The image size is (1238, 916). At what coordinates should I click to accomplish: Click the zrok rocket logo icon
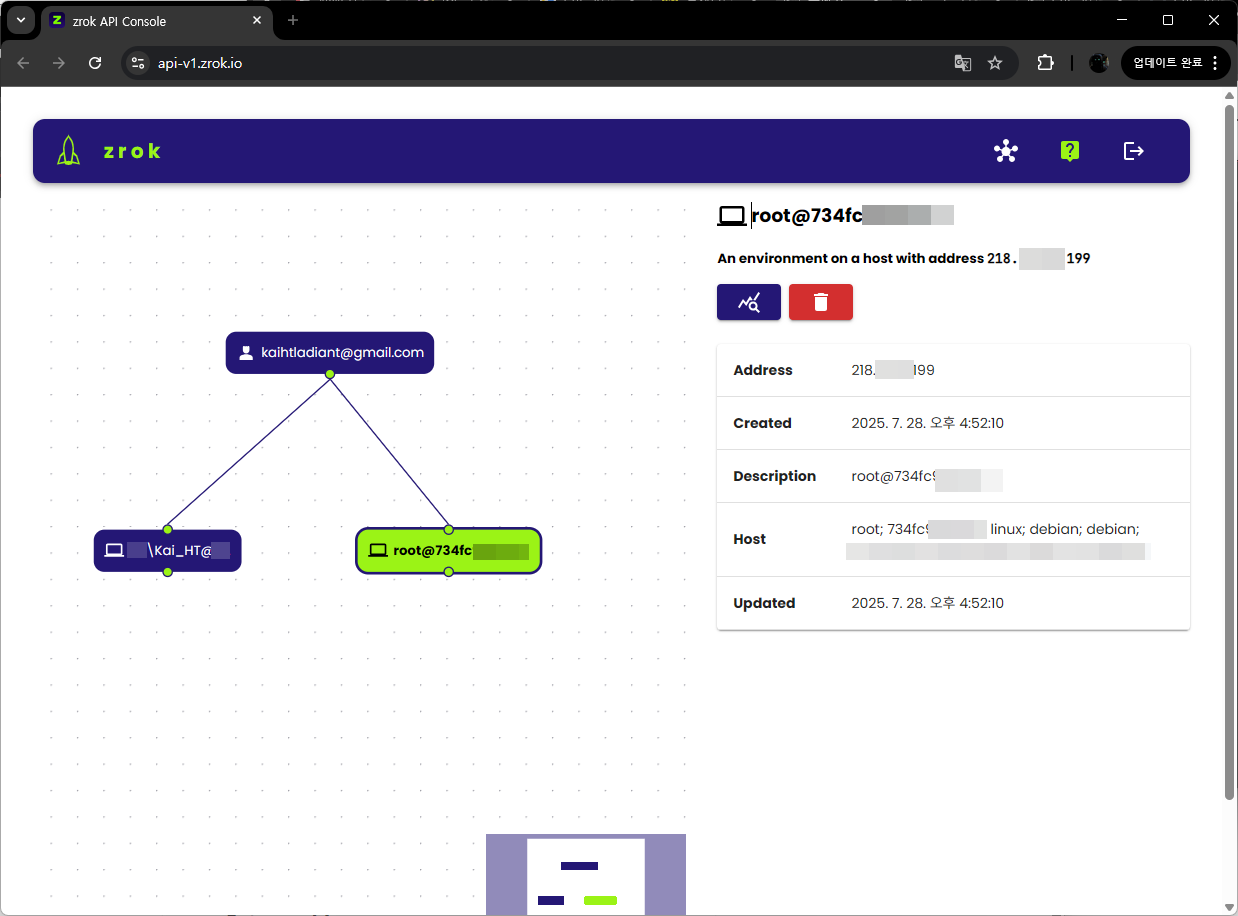(x=68, y=151)
